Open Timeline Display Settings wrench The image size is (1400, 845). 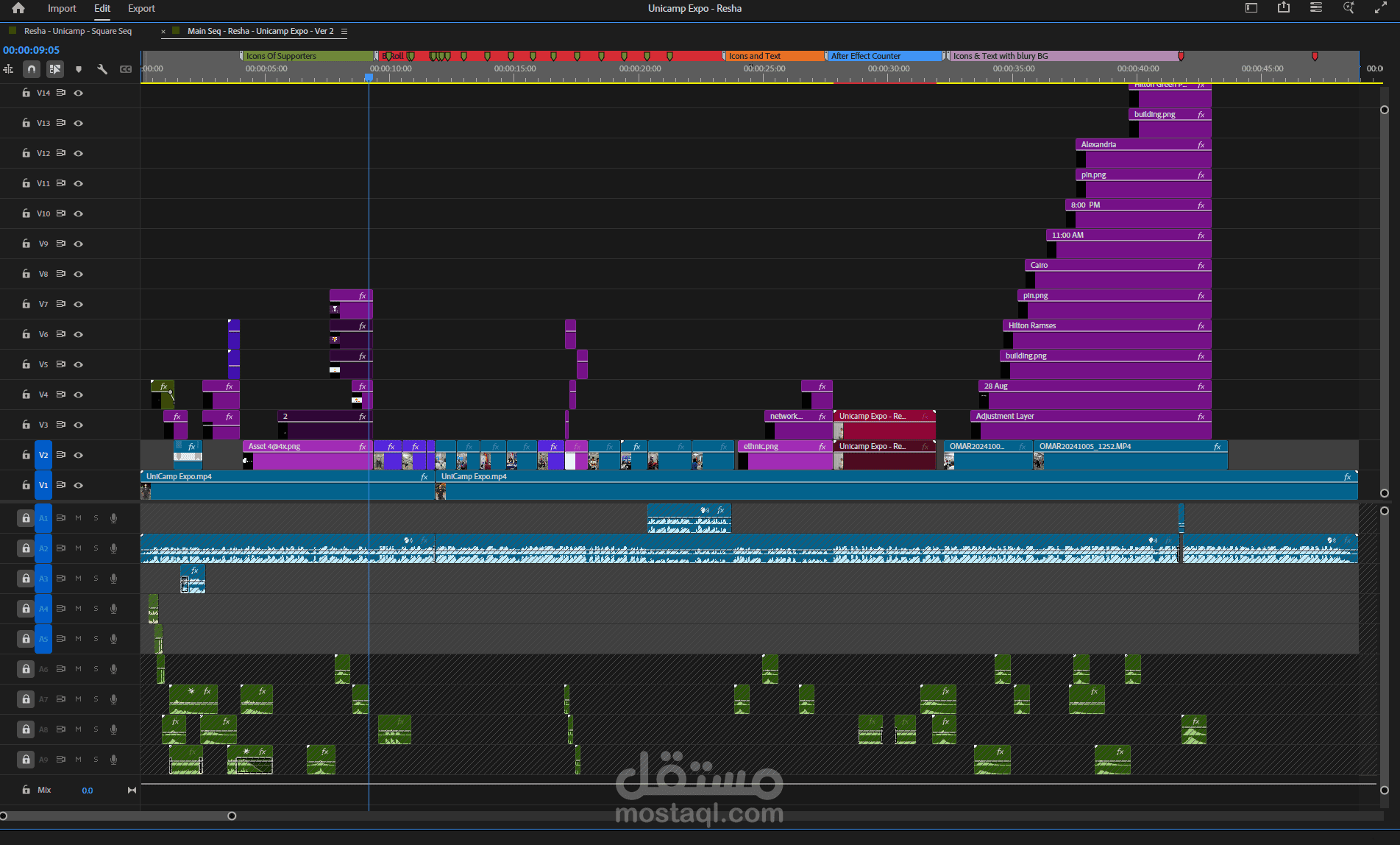click(102, 69)
